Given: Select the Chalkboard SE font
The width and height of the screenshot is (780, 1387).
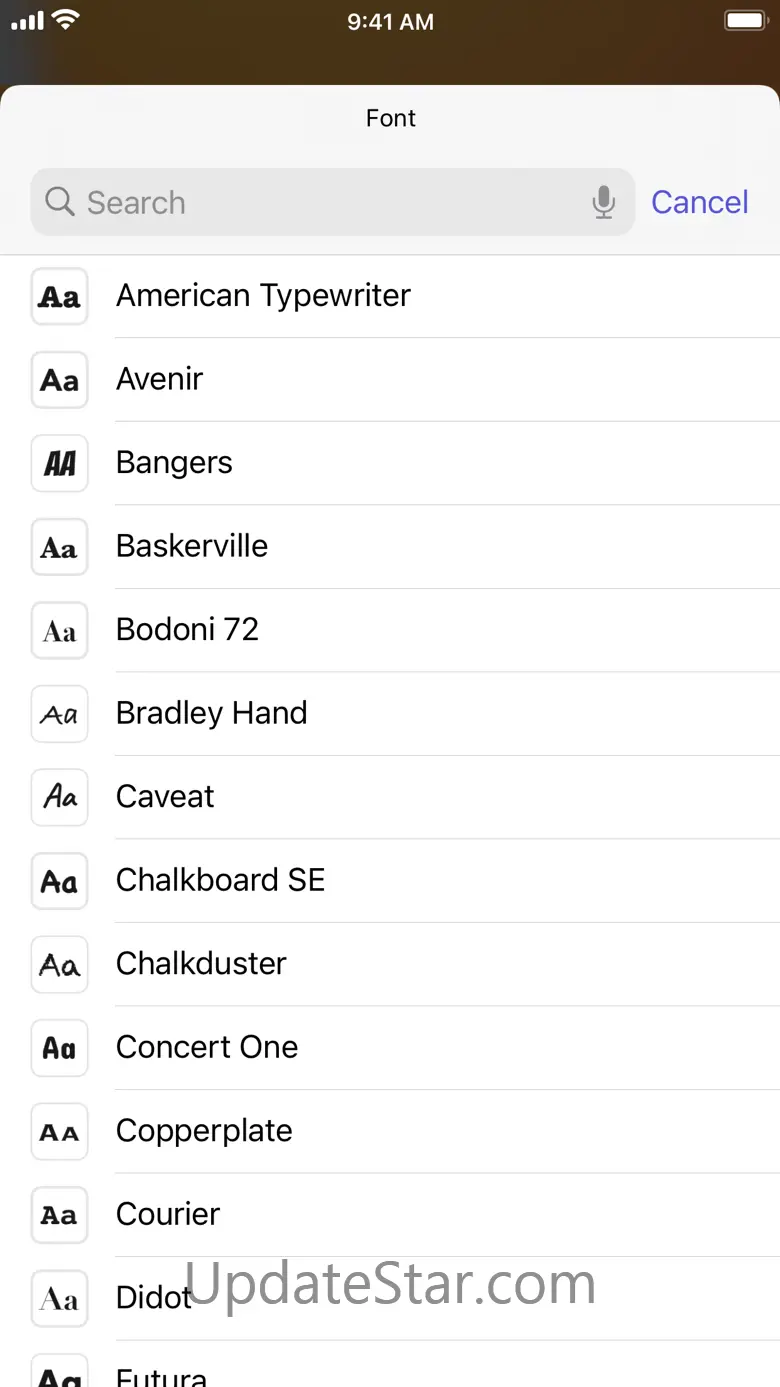Looking at the screenshot, I should tap(220, 881).
